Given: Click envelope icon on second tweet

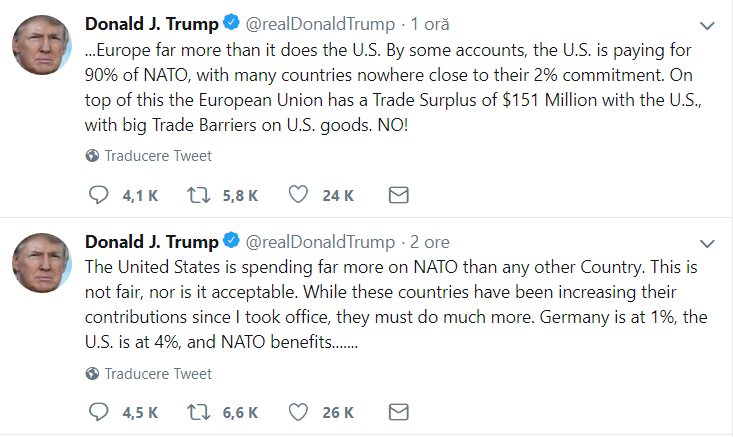Looking at the screenshot, I should tap(398, 411).
